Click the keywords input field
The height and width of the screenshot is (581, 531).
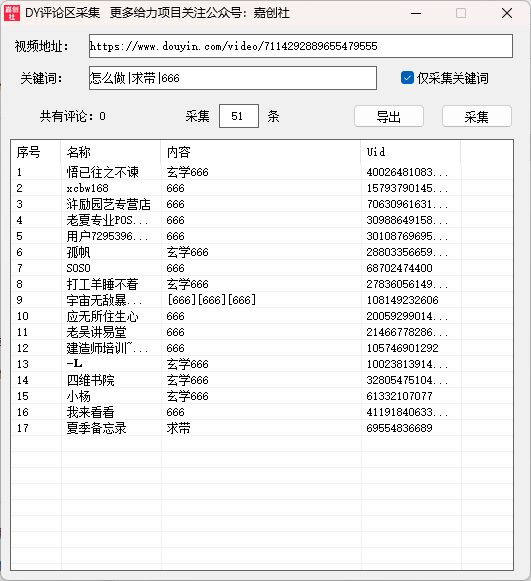(233, 78)
